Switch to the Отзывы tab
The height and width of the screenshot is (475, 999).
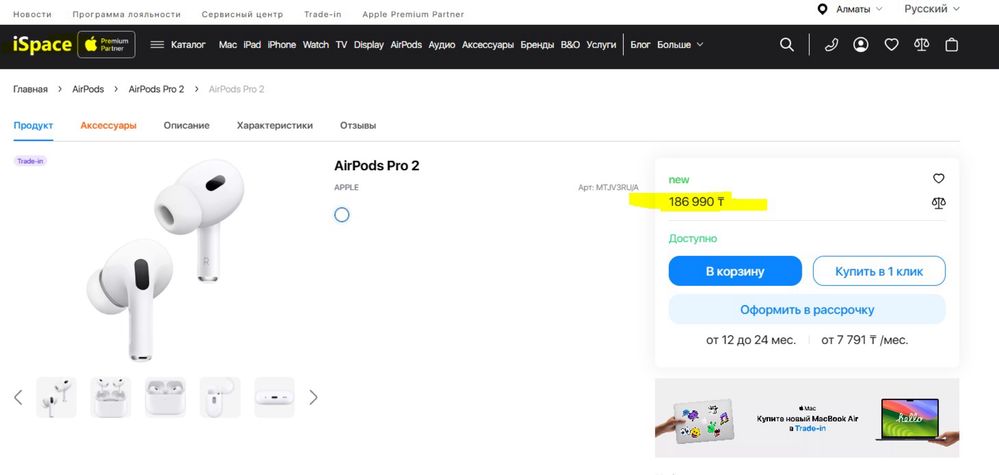point(358,125)
